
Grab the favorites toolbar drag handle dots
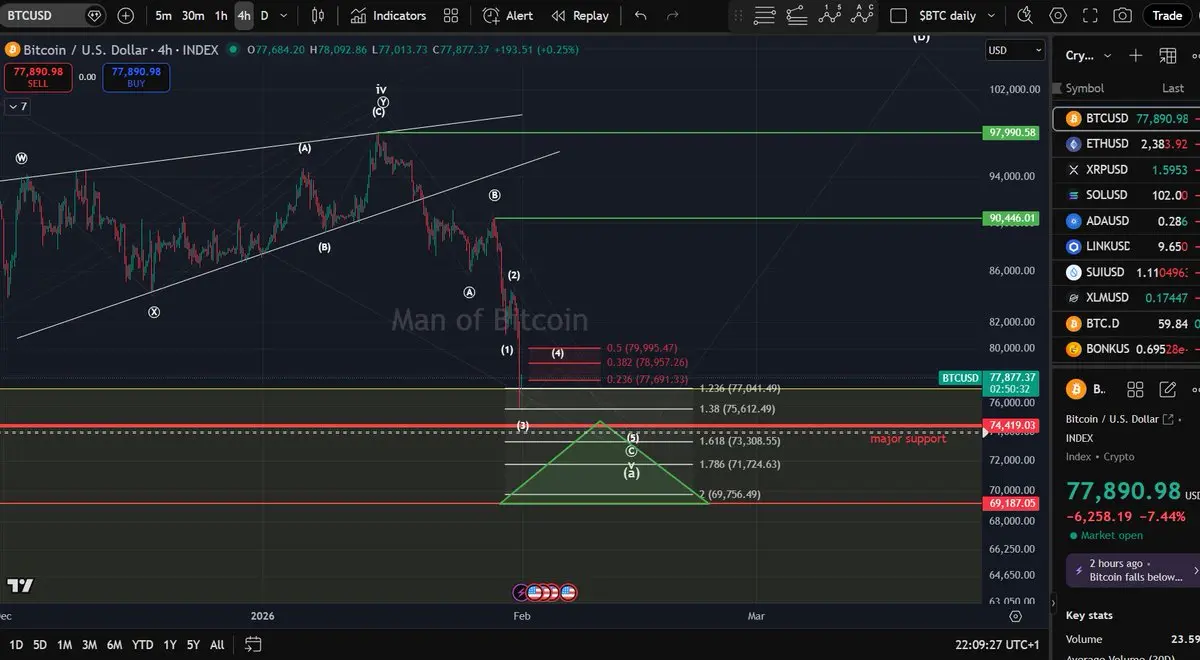pyautogui.click(x=738, y=15)
